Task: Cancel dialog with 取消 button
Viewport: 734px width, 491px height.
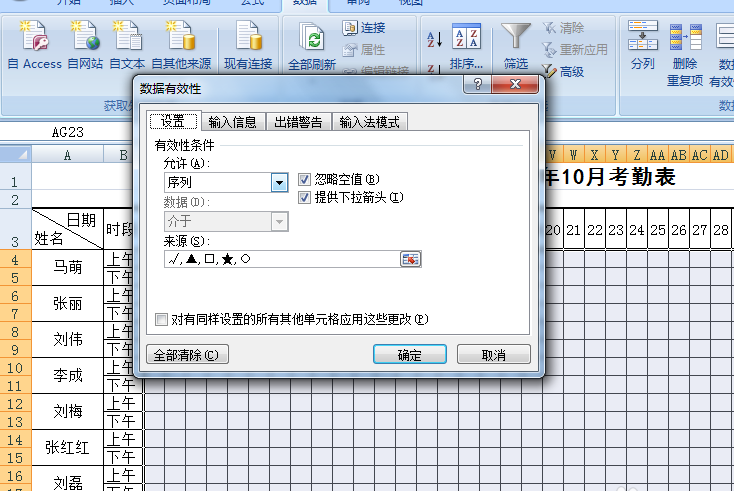Action: pyautogui.click(x=493, y=354)
